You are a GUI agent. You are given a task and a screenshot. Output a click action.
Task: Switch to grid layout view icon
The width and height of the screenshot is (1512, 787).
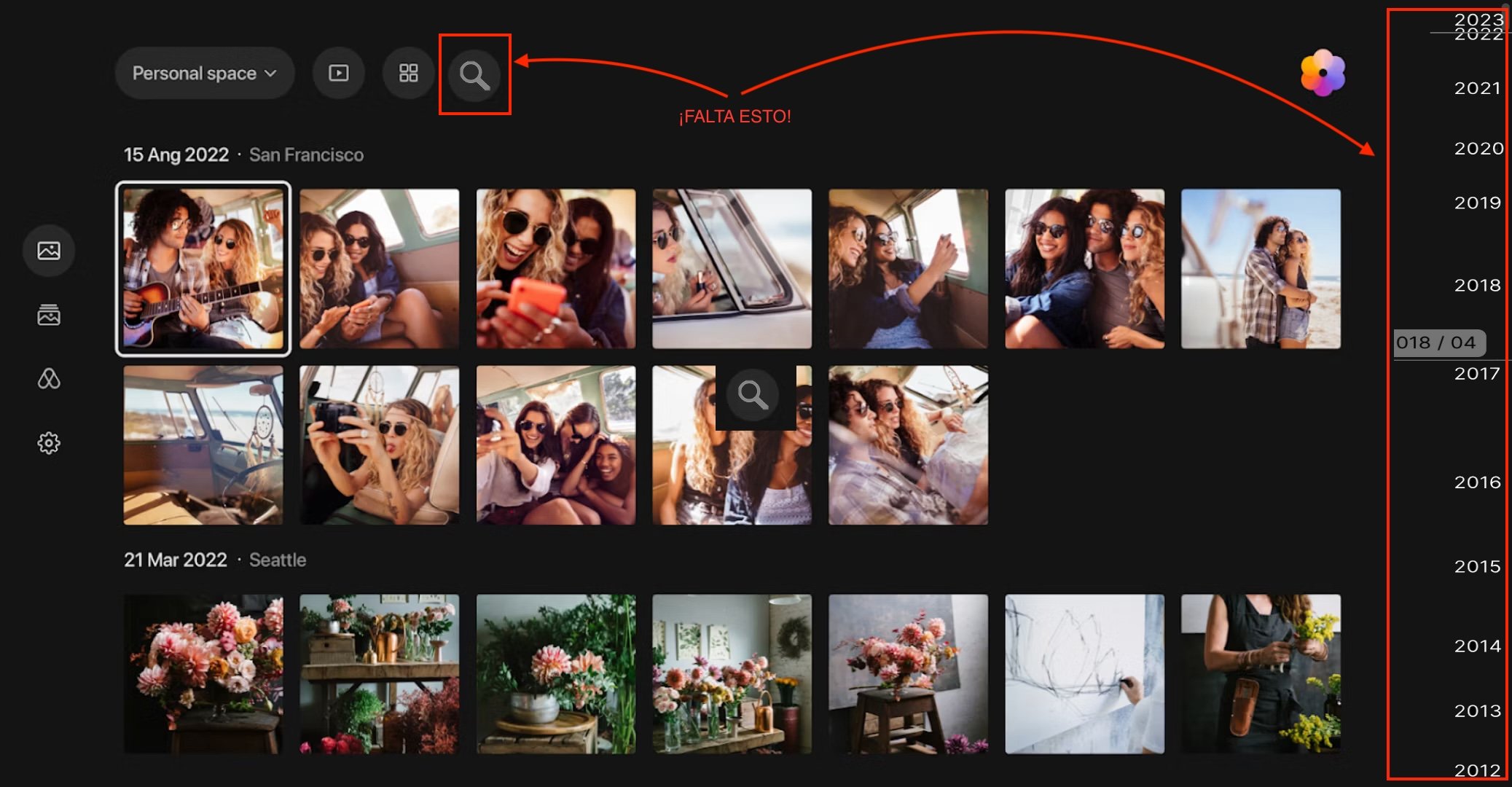(408, 73)
